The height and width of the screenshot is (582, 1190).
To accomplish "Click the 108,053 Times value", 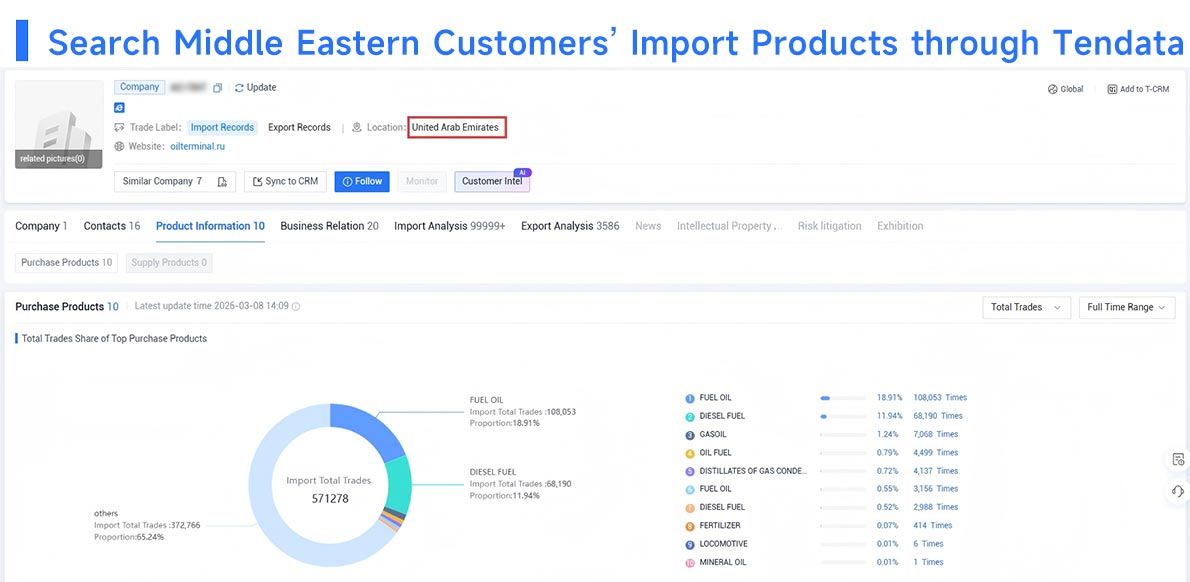I will (940, 398).
